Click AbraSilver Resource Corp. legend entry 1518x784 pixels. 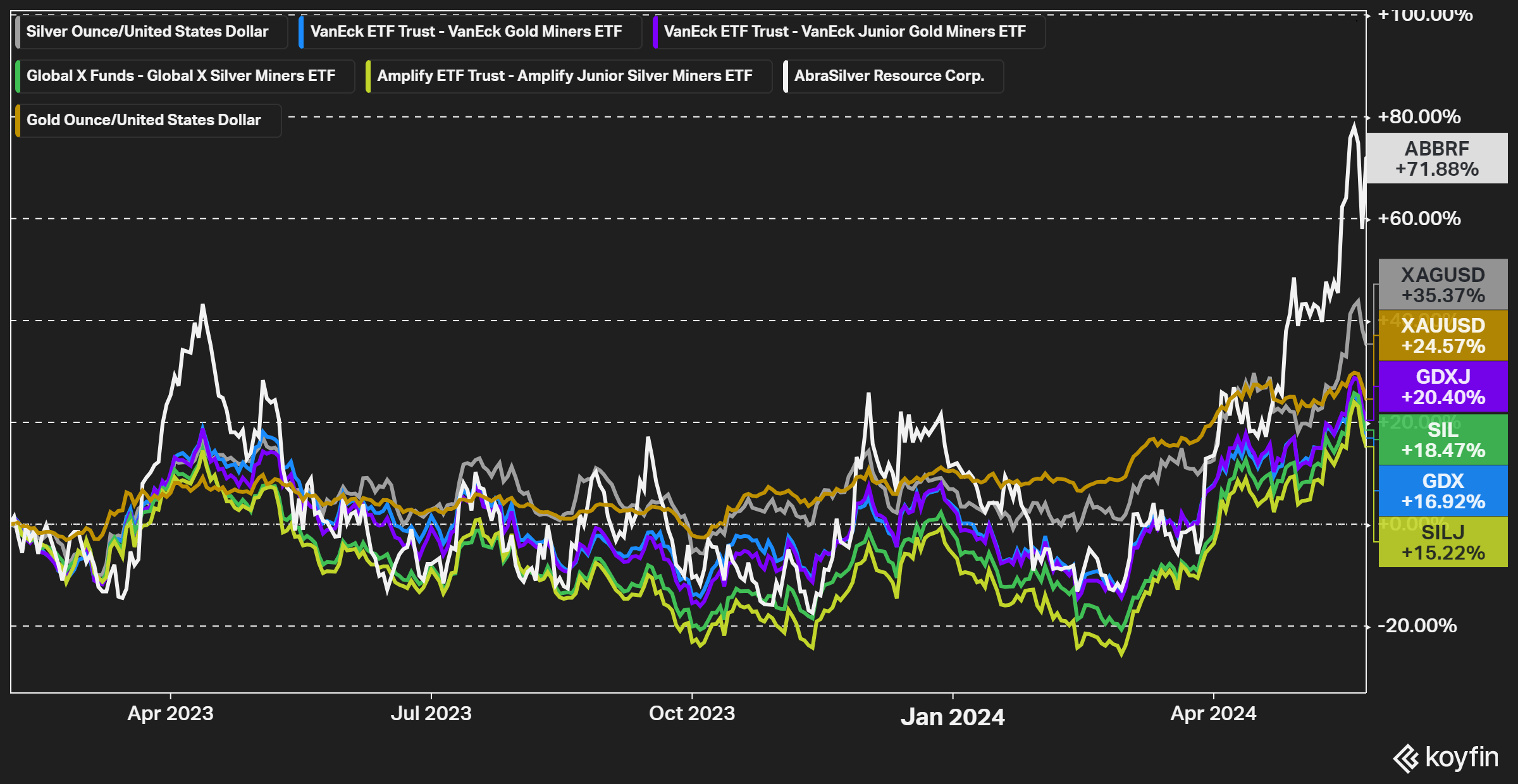889,76
